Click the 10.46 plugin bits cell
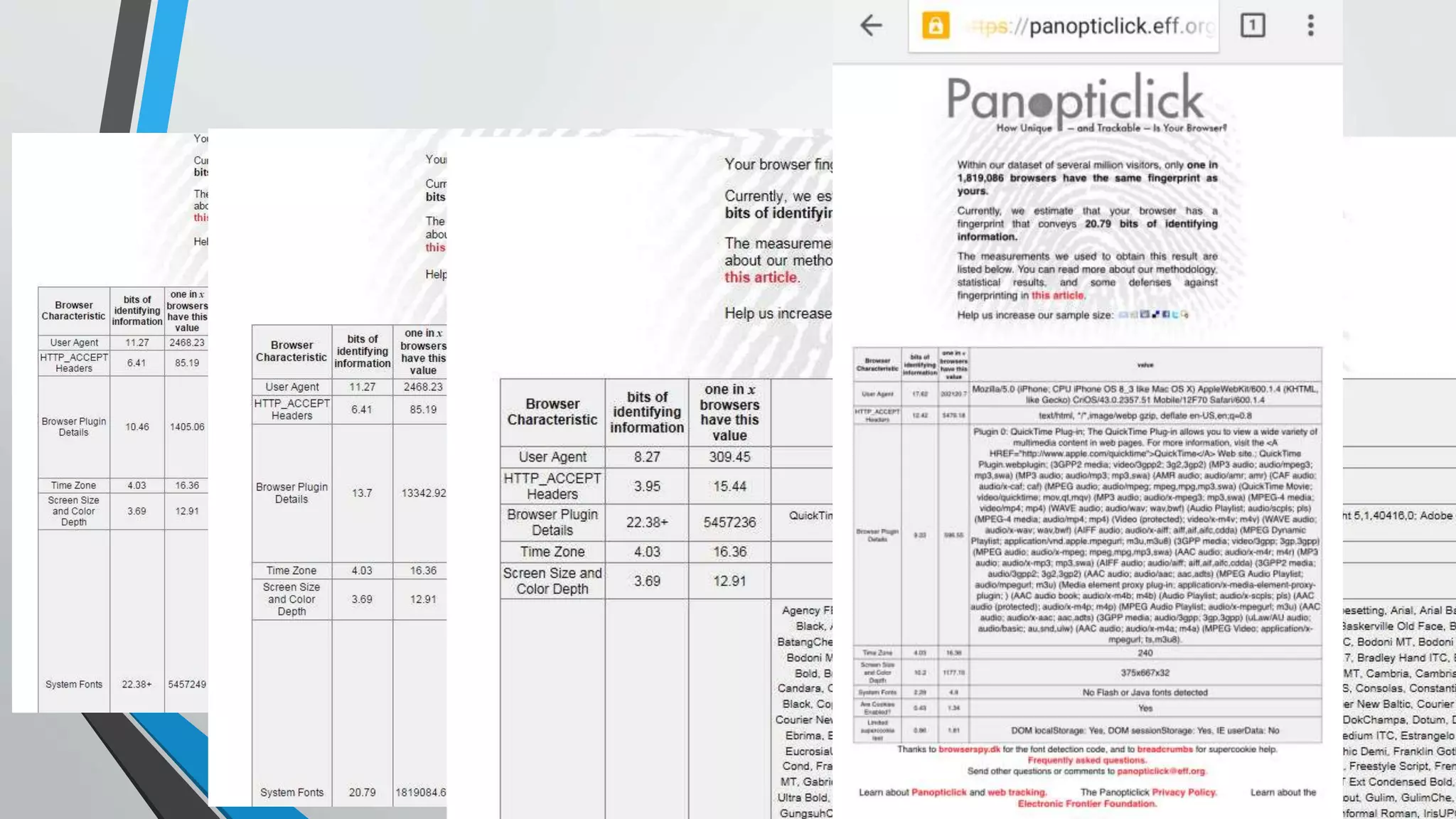The image size is (1456, 819). pos(137,427)
